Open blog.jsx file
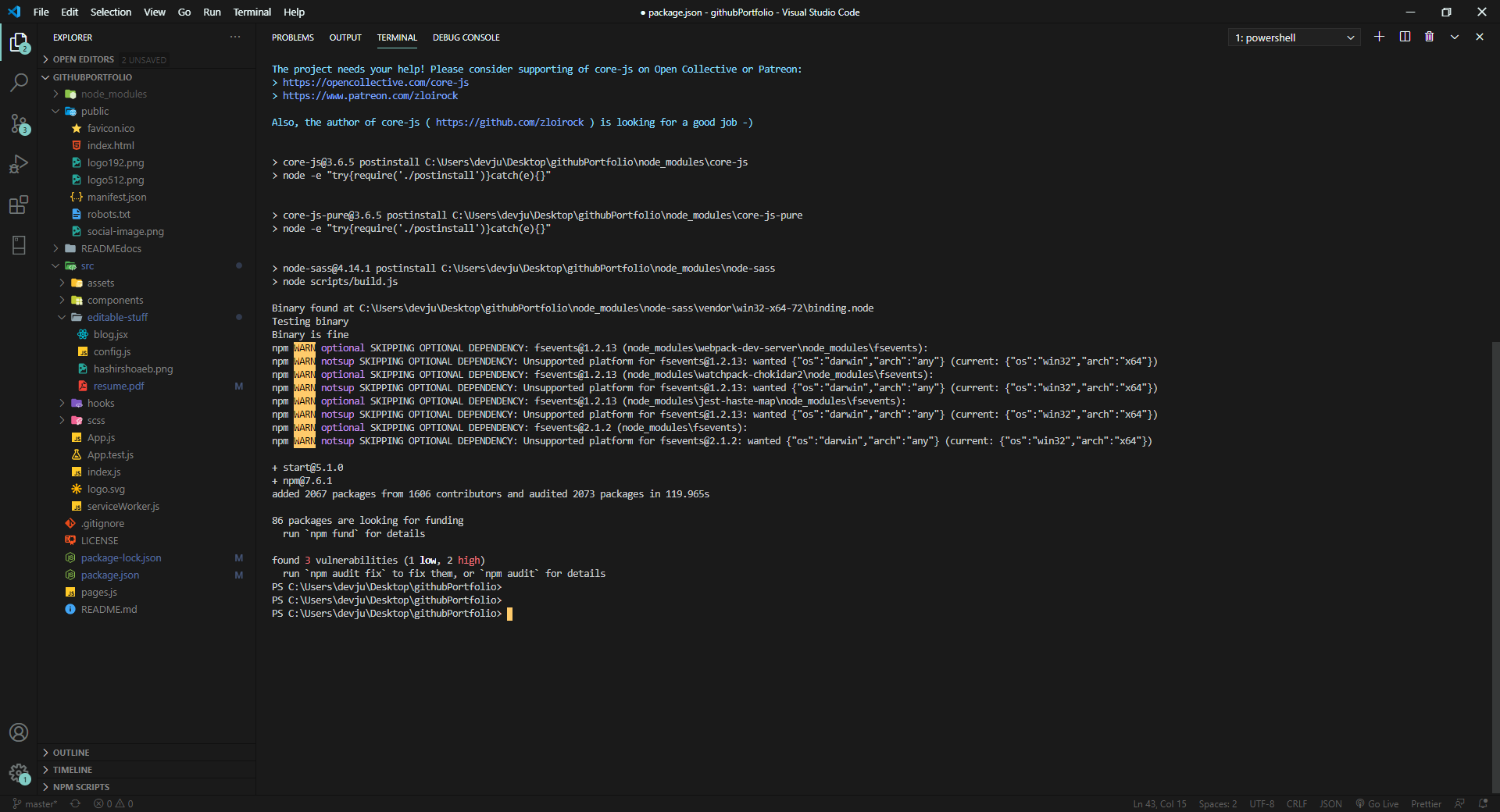Screen dimensions: 1500x812 147,334
